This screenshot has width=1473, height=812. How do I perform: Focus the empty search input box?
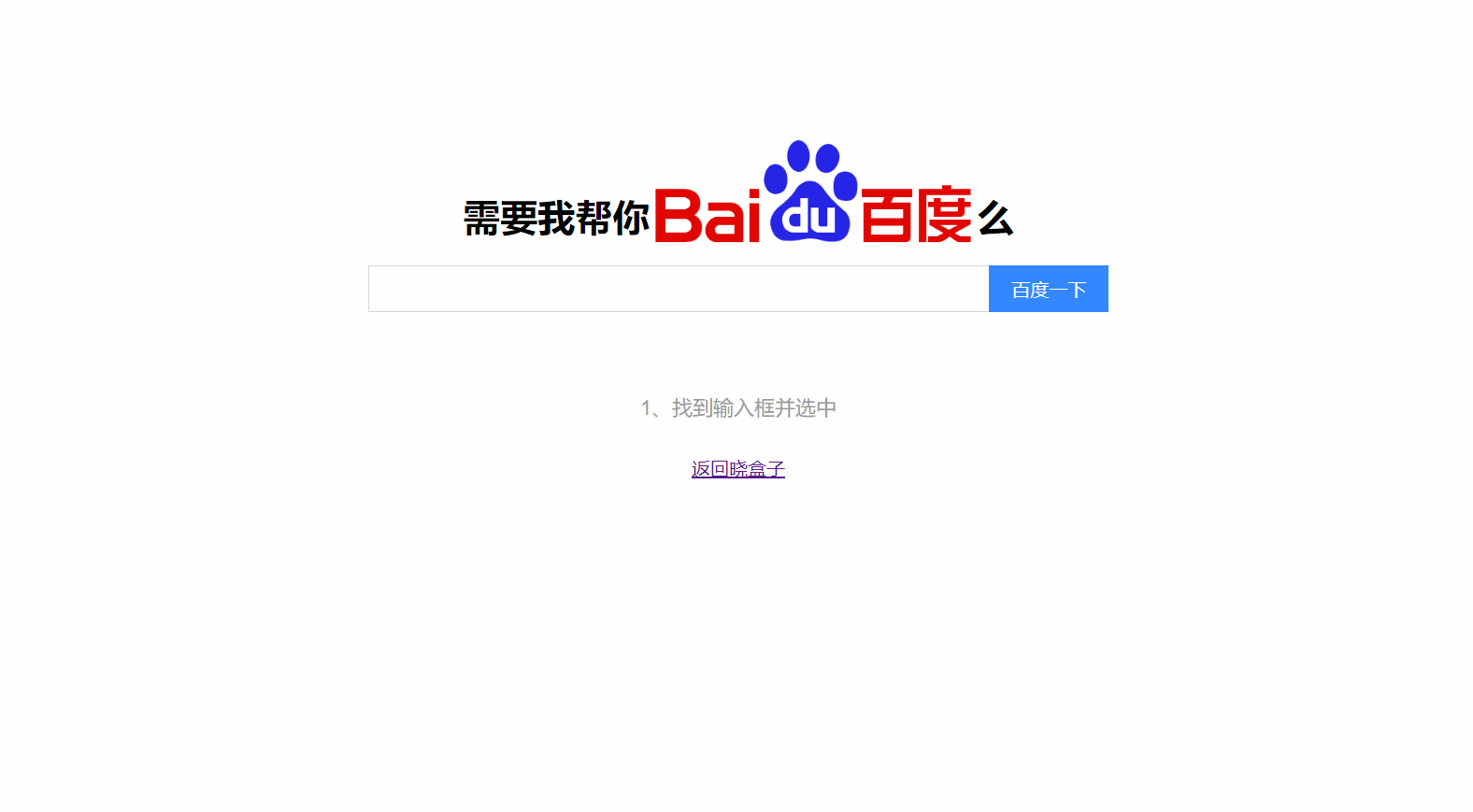click(679, 289)
